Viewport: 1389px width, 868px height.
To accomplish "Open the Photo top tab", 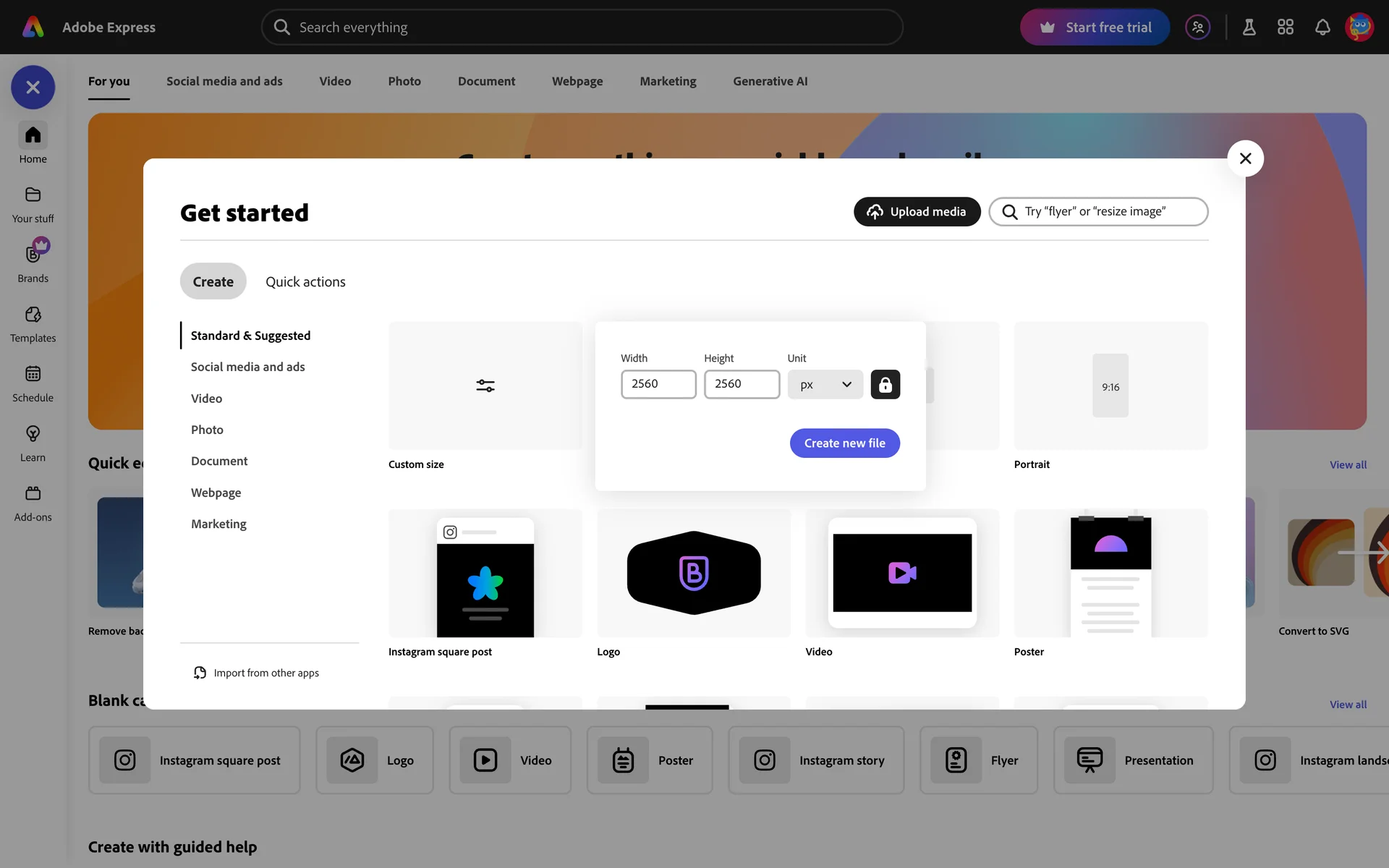I will (x=404, y=81).
